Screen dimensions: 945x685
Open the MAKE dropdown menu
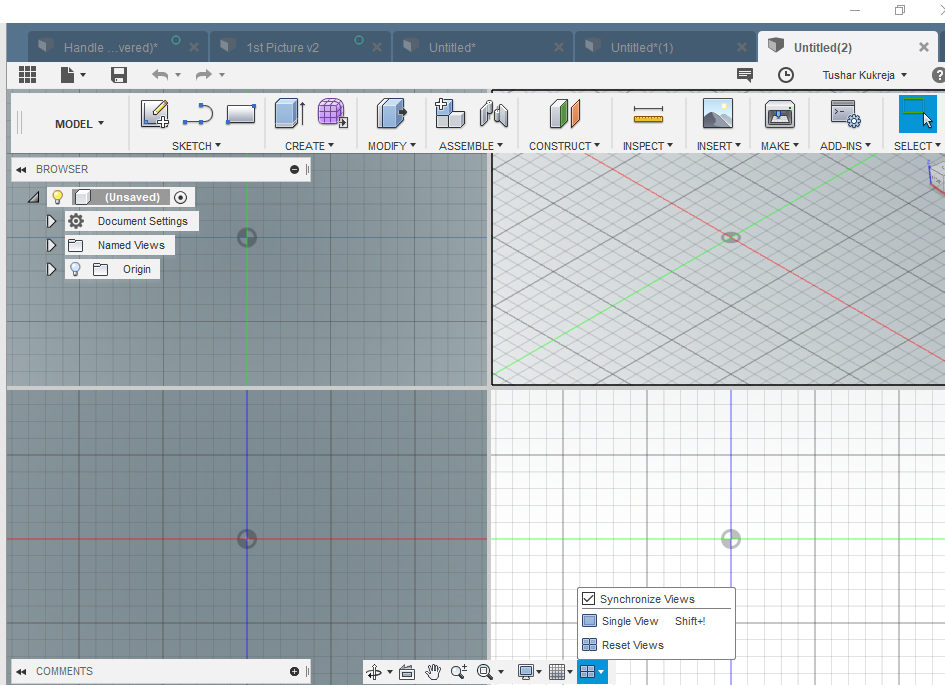(x=779, y=146)
